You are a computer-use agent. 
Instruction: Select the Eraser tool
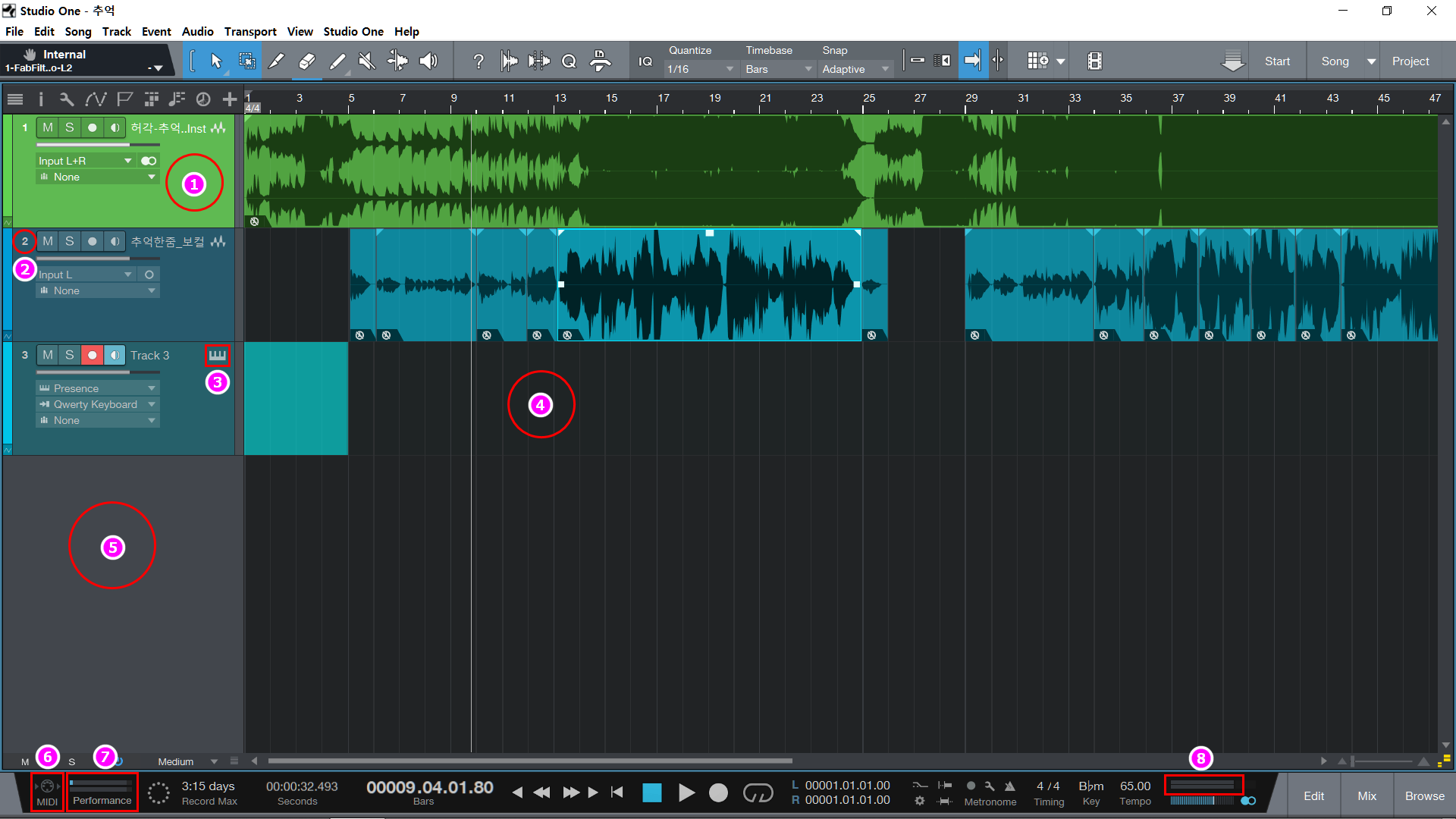pos(306,61)
